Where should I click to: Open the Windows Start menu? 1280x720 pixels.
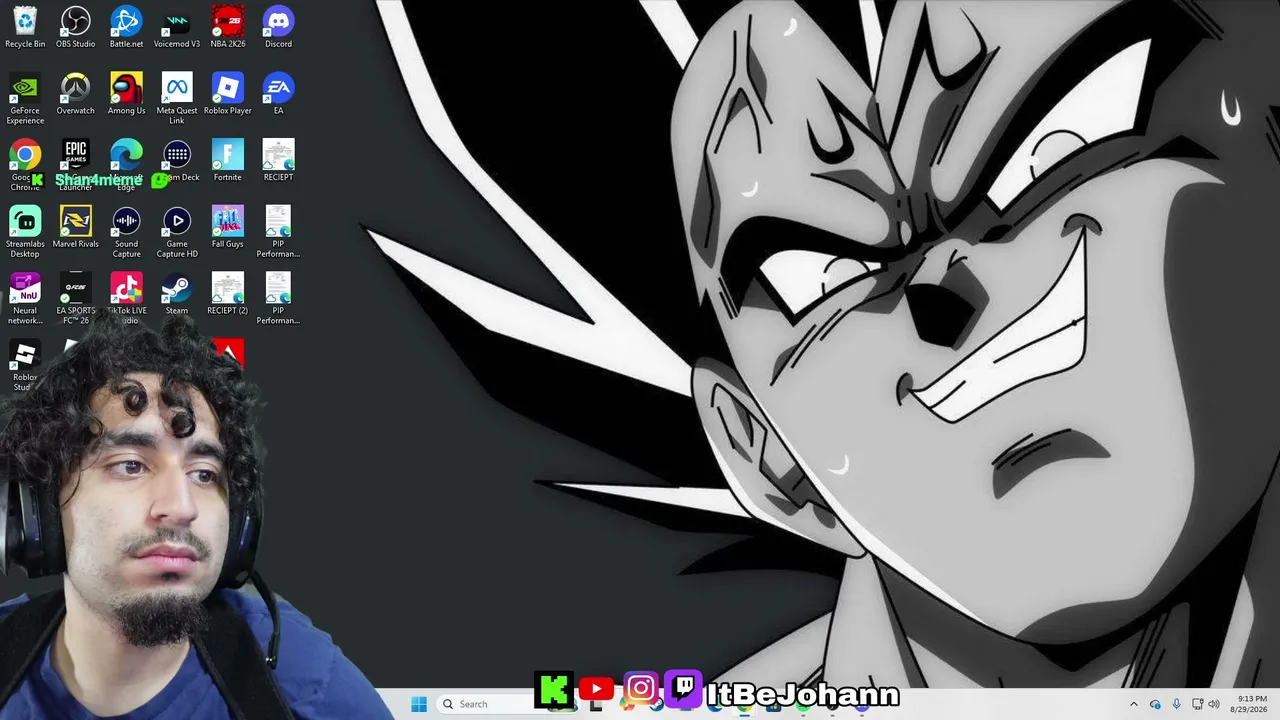coord(419,704)
